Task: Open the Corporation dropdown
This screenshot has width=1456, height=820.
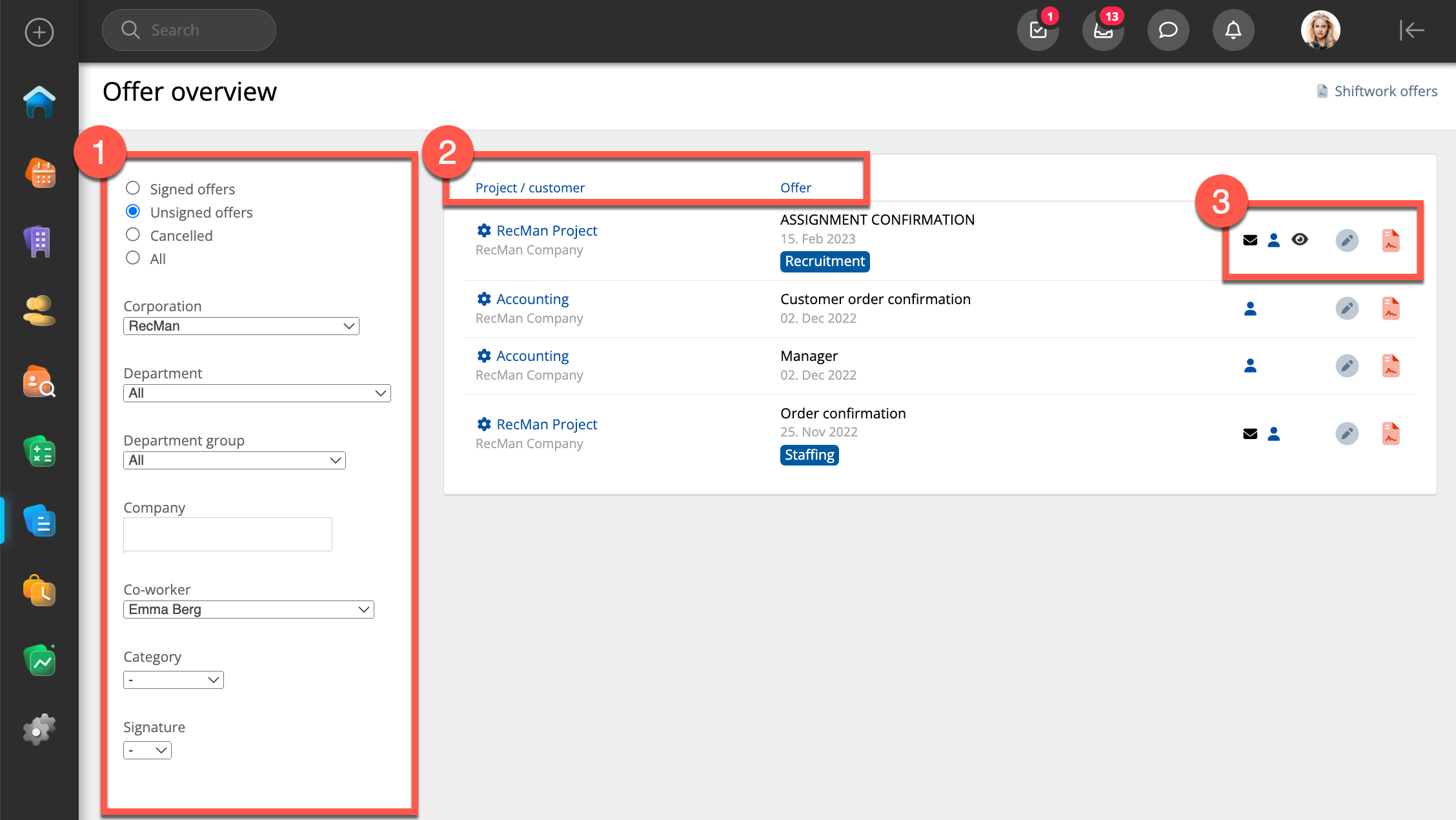Action: (241, 326)
